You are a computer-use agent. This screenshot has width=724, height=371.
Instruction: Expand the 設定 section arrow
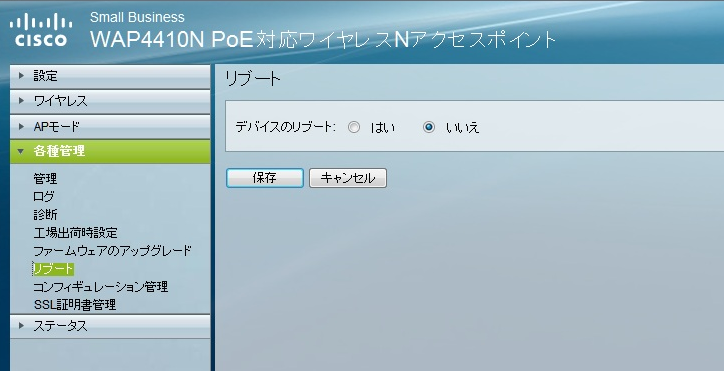tap(21, 76)
